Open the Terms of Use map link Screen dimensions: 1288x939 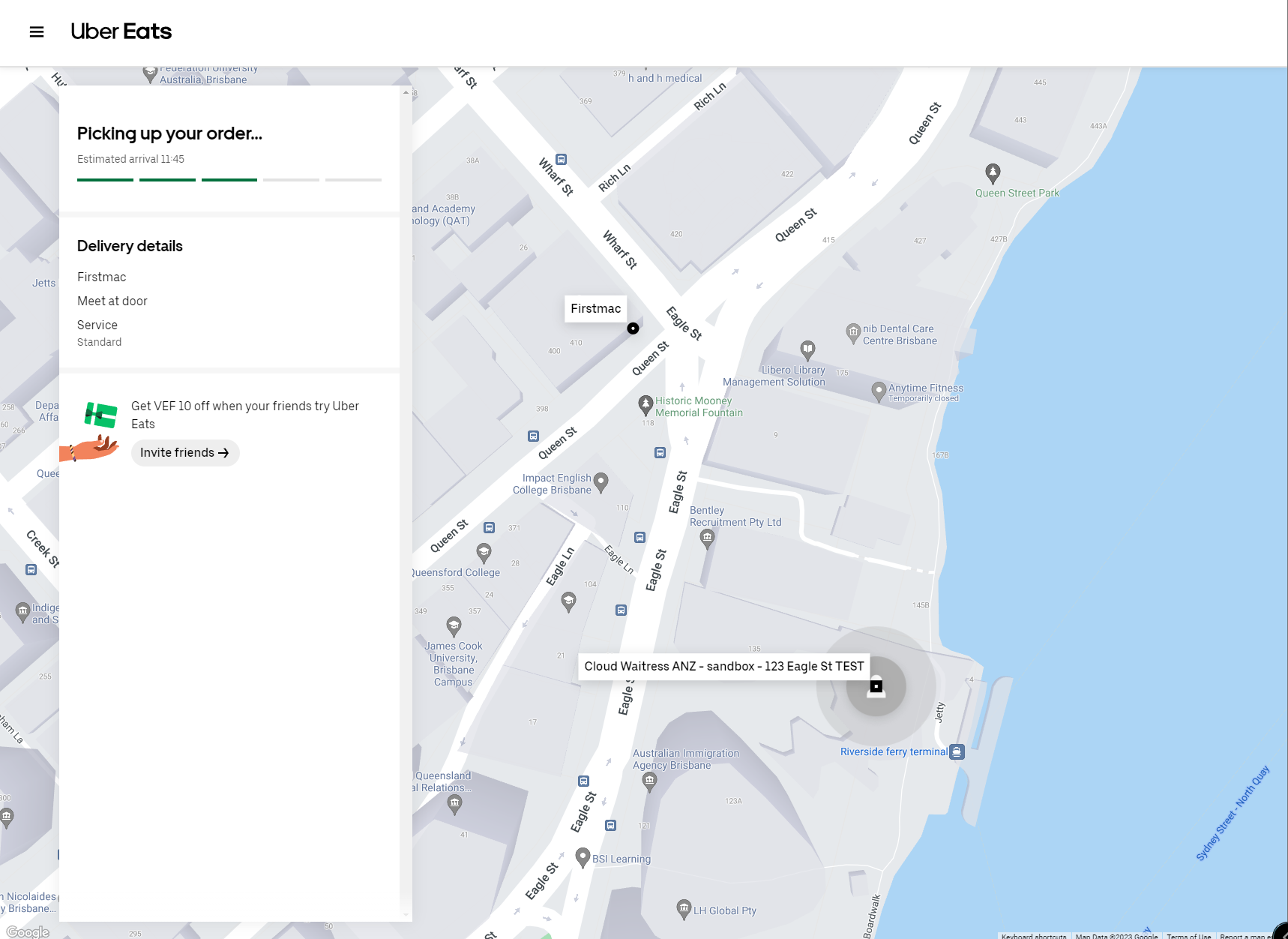point(1188,935)
